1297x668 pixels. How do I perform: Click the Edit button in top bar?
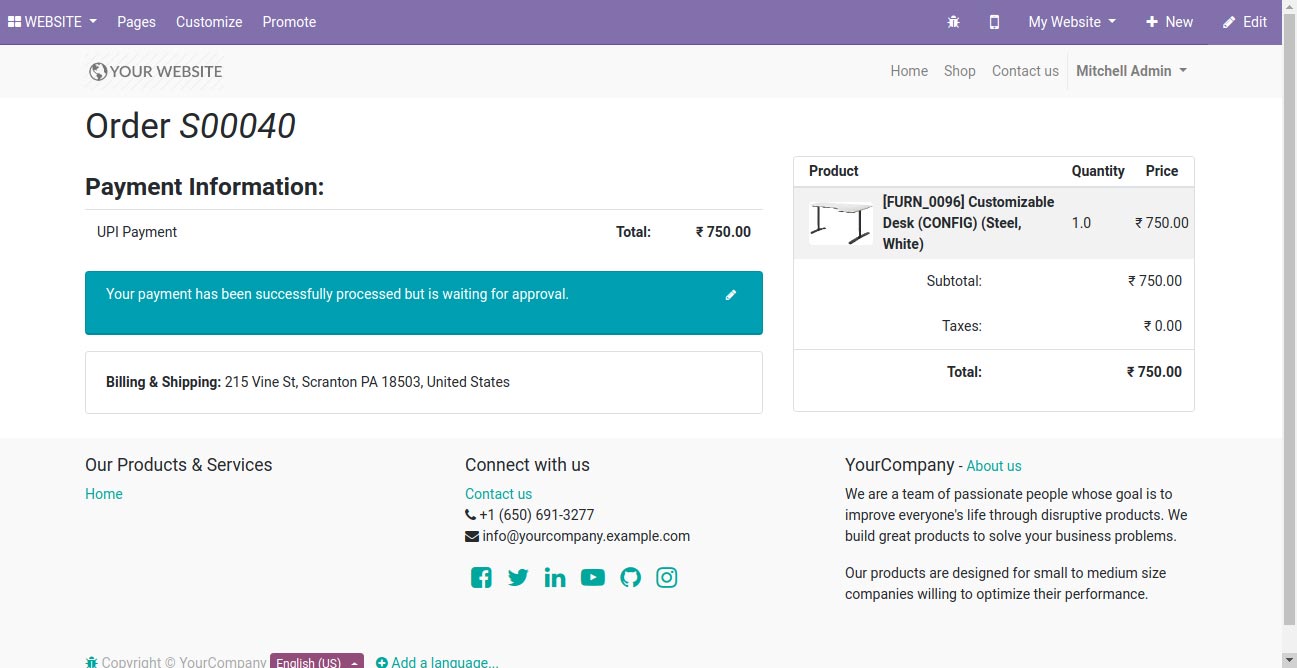click(x=1245, y=22)
